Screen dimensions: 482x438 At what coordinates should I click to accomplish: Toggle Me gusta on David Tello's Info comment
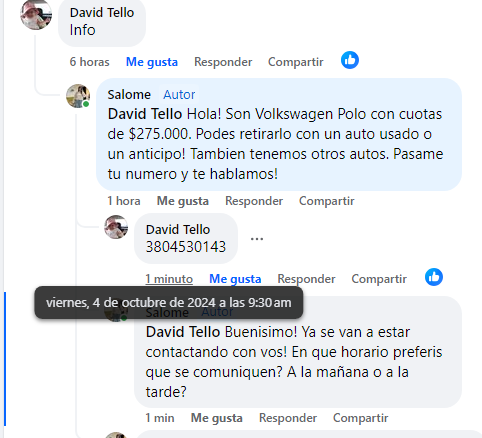tap(152, 62)
